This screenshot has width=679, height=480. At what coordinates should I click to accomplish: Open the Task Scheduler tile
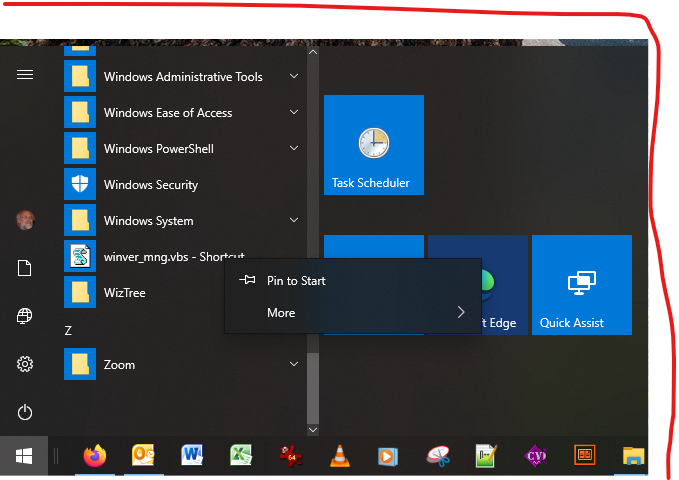374,145
